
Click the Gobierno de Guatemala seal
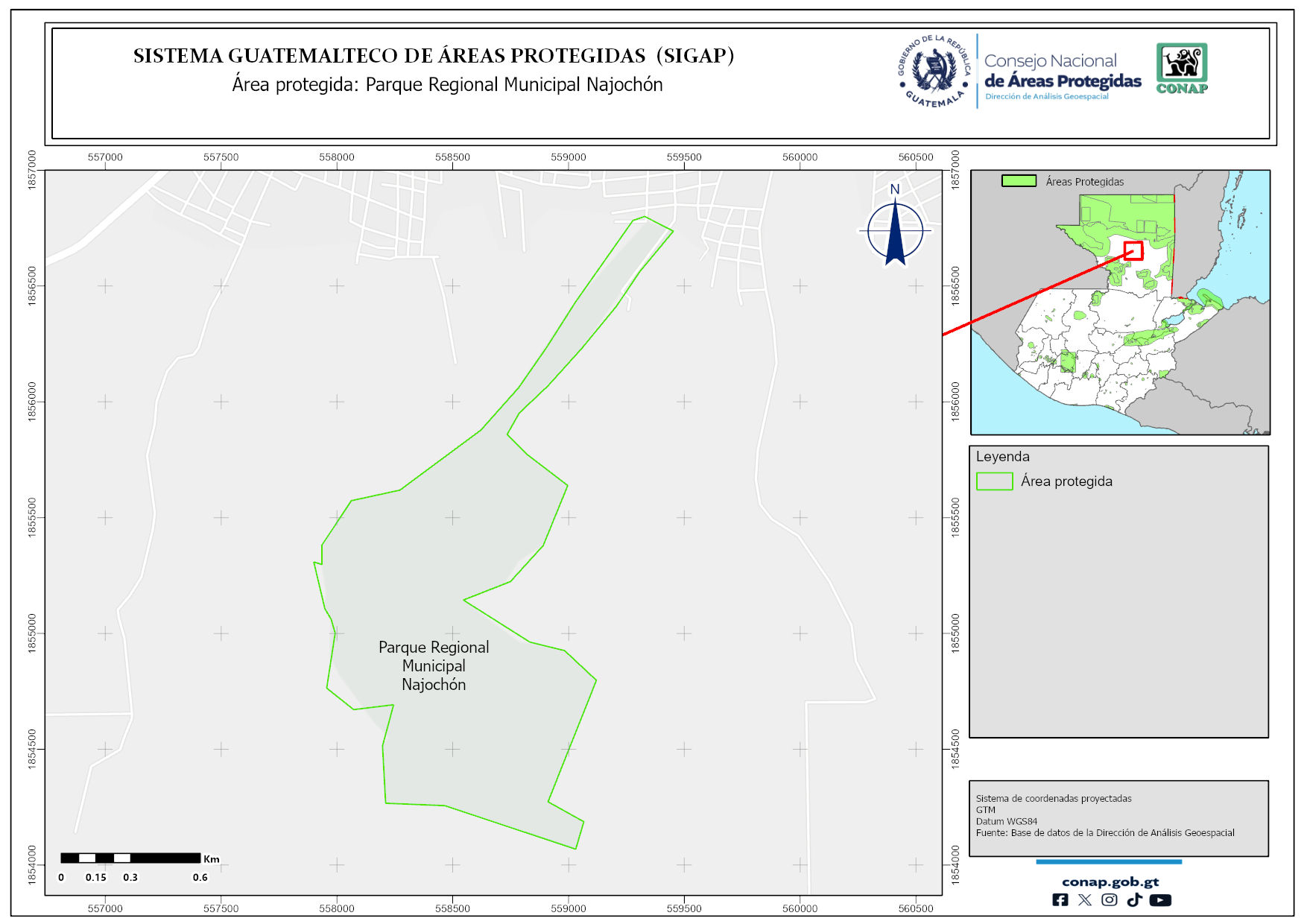coord(934,72)
